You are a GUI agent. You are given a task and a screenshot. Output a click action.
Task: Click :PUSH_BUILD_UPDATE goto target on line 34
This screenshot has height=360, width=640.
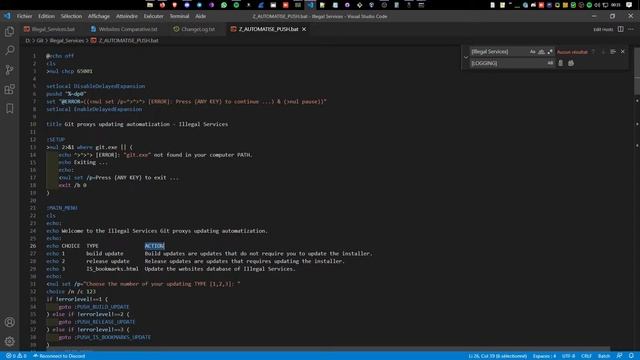tap(102, 307)
